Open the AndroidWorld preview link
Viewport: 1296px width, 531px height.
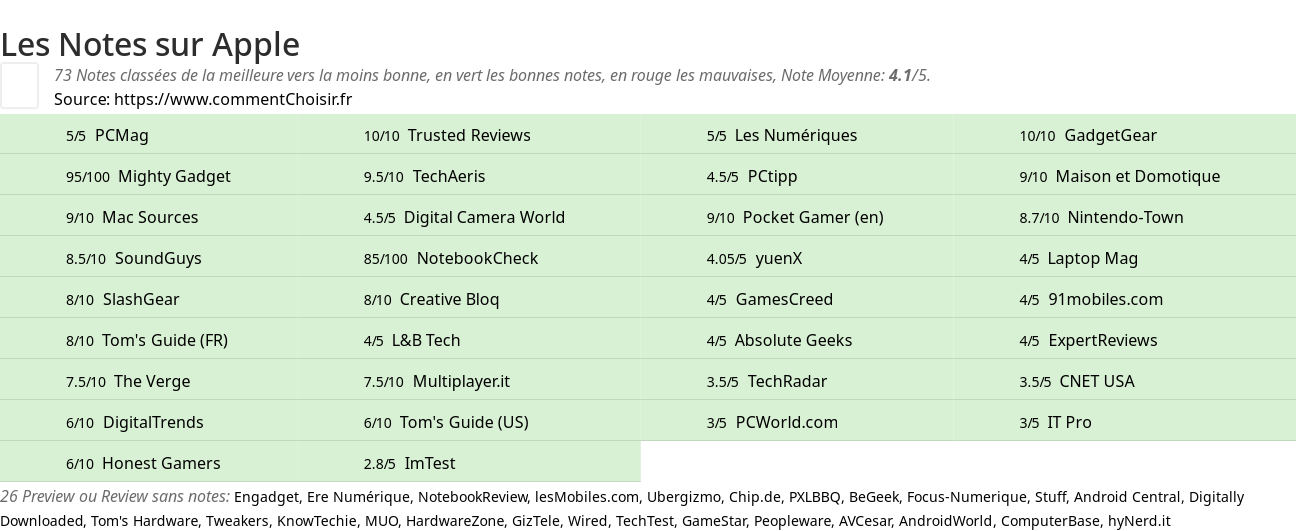946,521
